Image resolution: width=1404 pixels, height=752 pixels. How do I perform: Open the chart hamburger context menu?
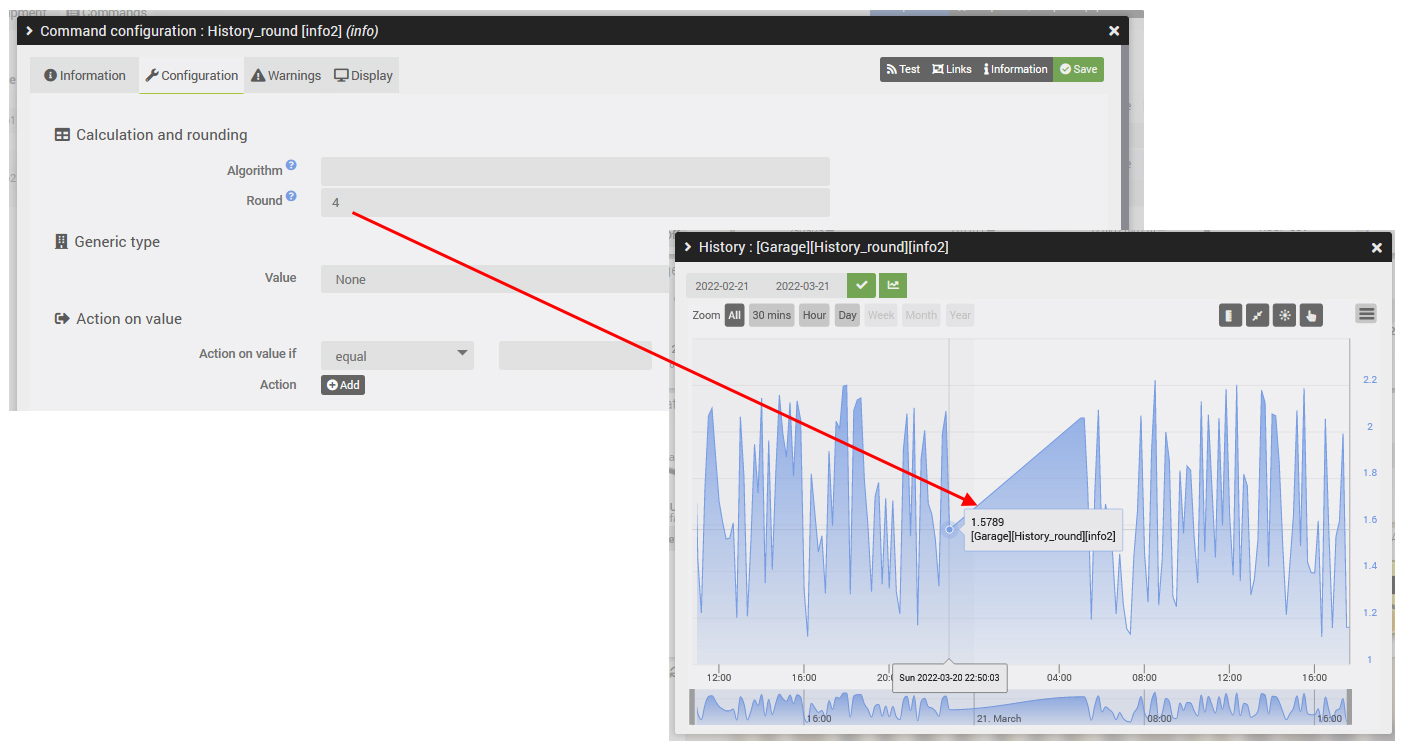(x=1366, y=314)
